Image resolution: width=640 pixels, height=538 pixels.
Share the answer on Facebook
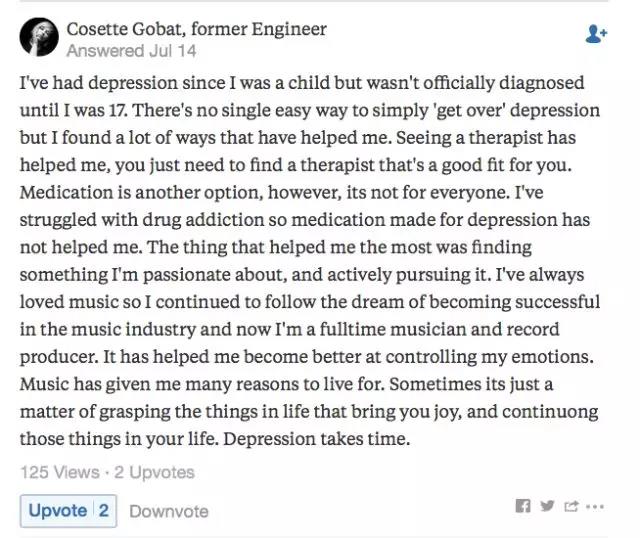coord(523,506)
